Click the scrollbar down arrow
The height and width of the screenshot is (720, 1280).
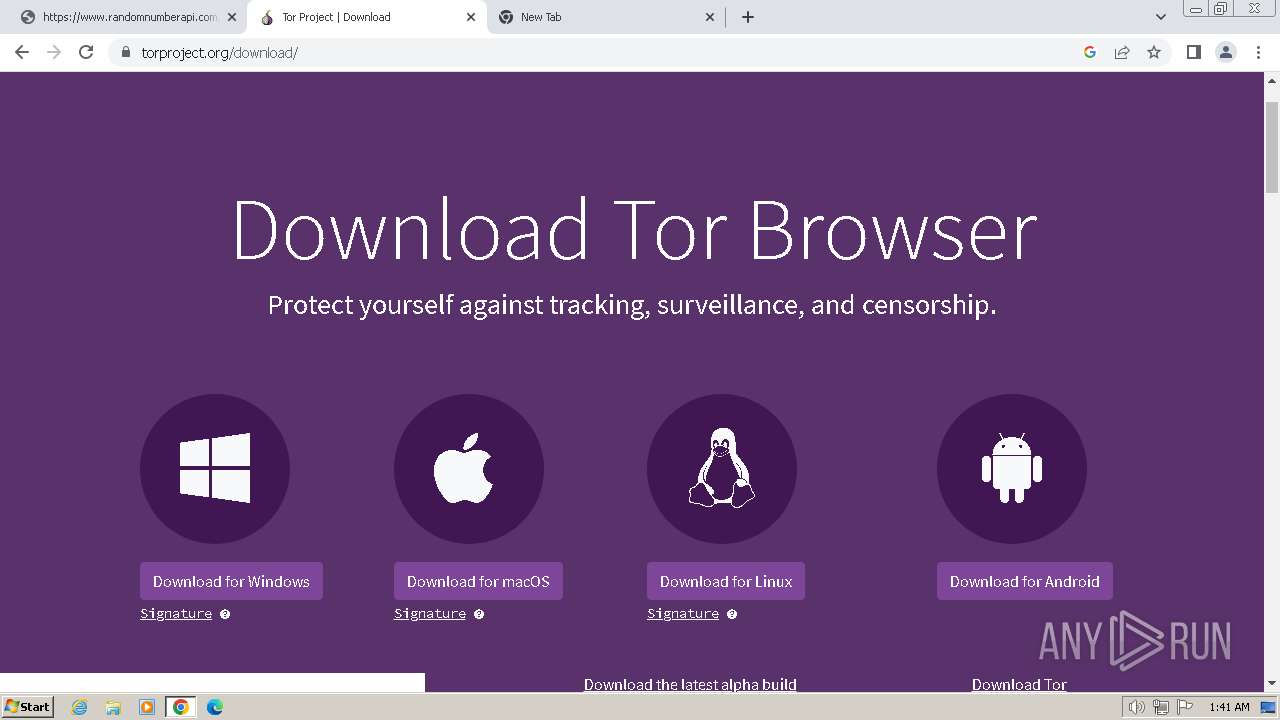(1272, 684)
